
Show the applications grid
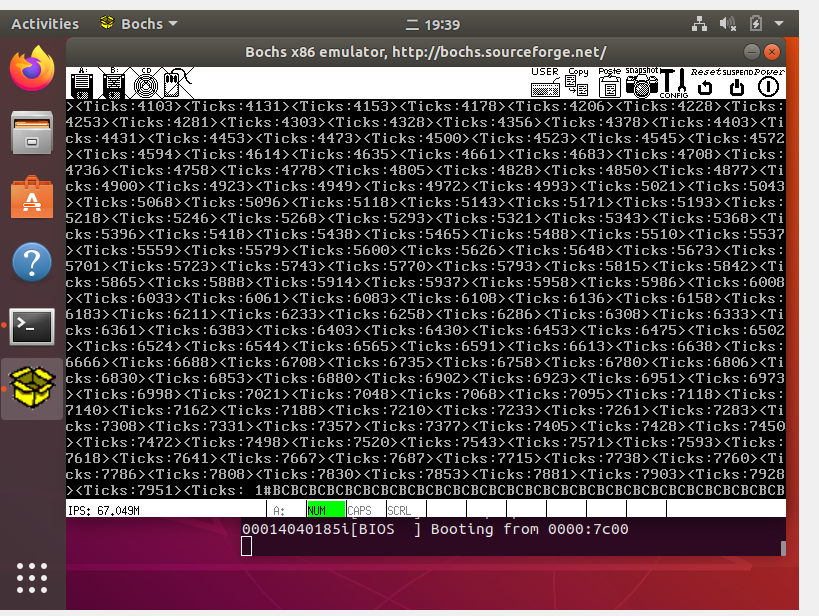click(x=32, y=578)
